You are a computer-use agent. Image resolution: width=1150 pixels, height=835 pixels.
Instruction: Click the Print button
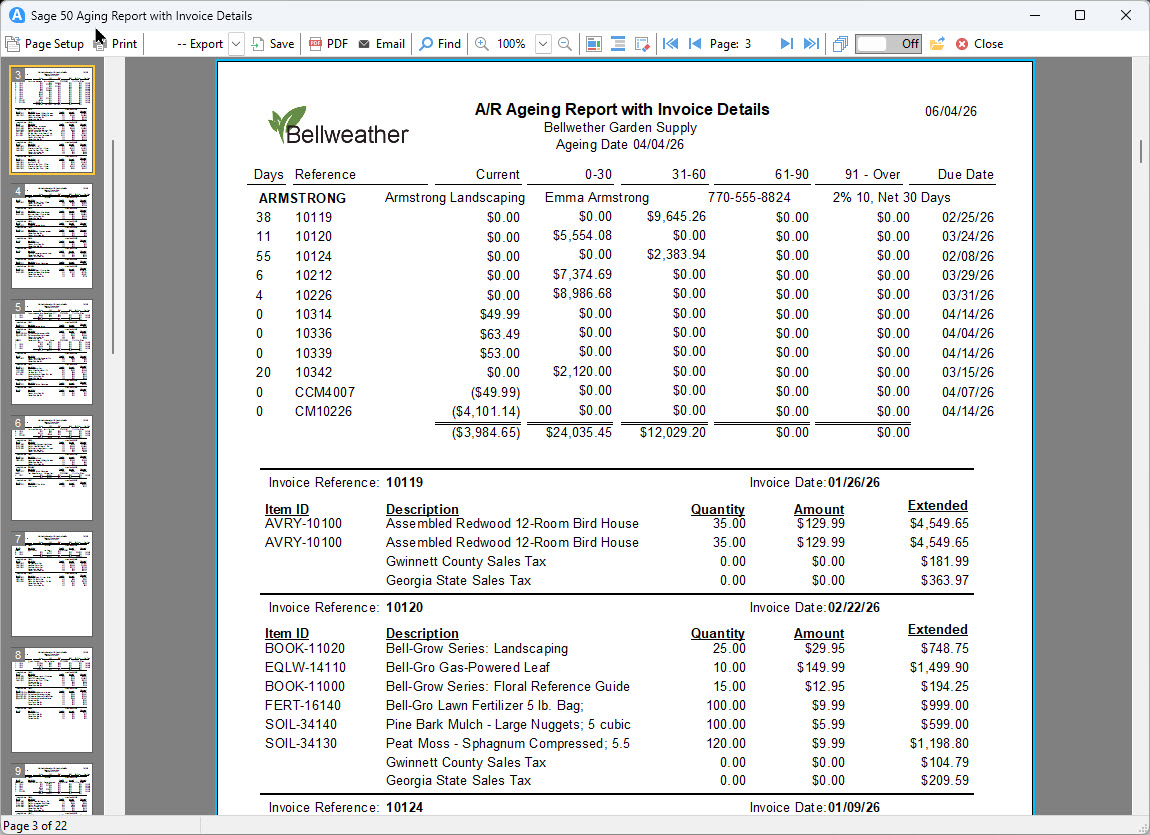pyautogui.click(x=115, y=44)
